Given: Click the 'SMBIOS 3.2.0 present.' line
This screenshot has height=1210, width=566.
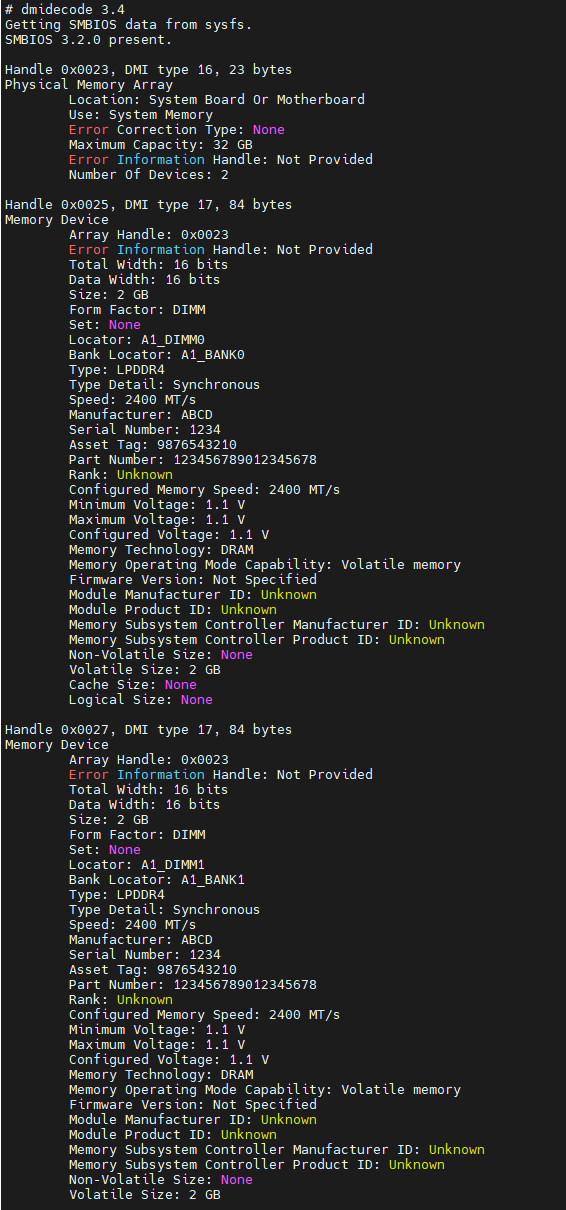Looking at the screenshot, I should pos(88,40).
